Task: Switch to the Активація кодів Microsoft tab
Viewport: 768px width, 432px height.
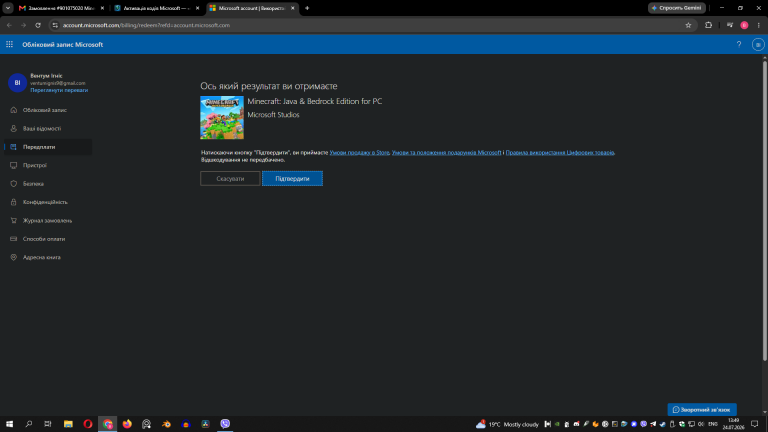Action: pyautogui.click(x=157, y=8)
